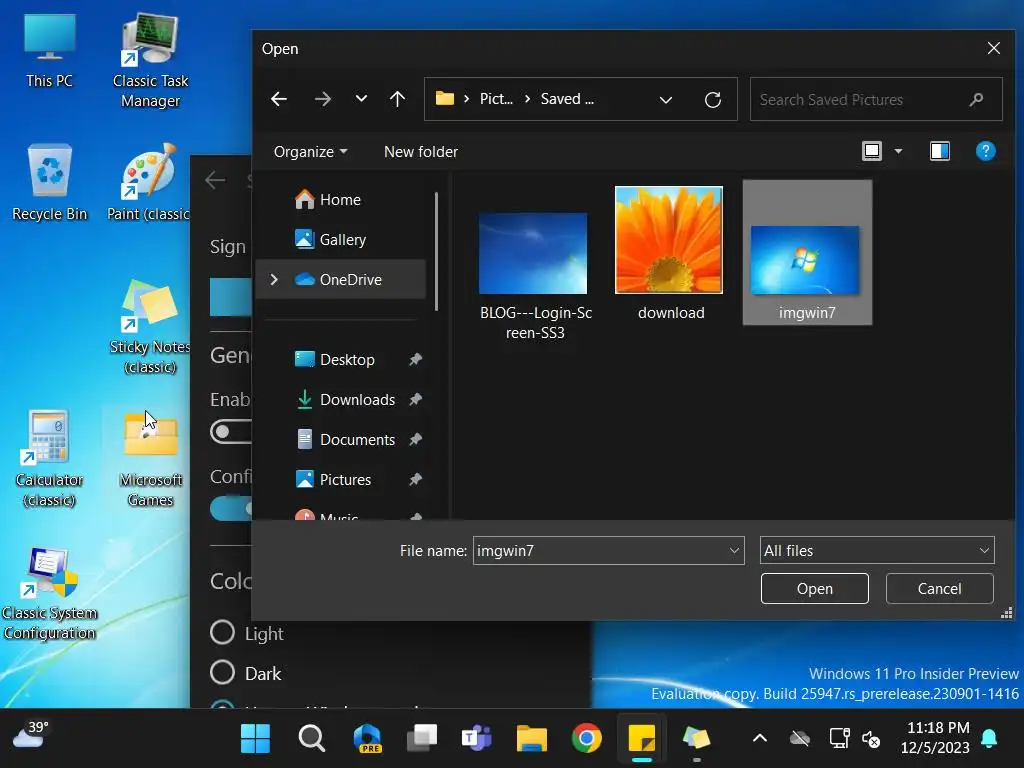Open File Explorer from taskbar
Viewport: 1024px width, 768px height.
[x=532, y=738]
